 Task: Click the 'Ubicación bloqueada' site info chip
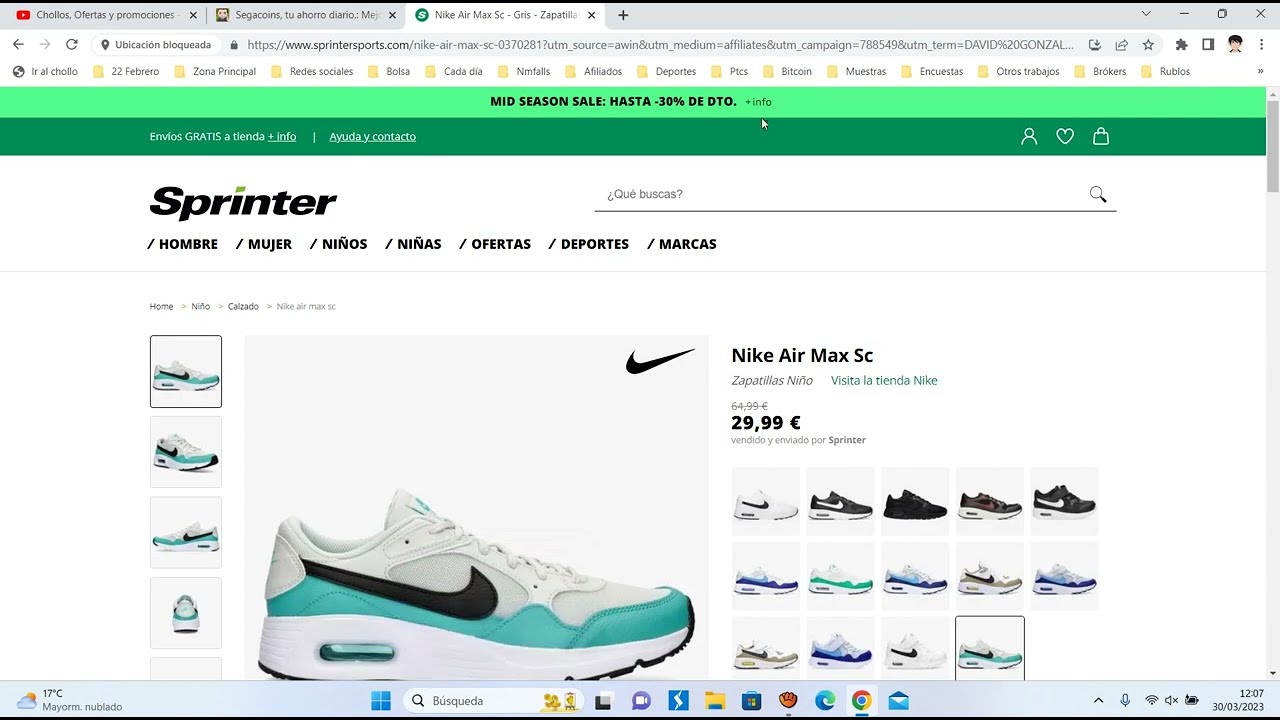(156, 44)
